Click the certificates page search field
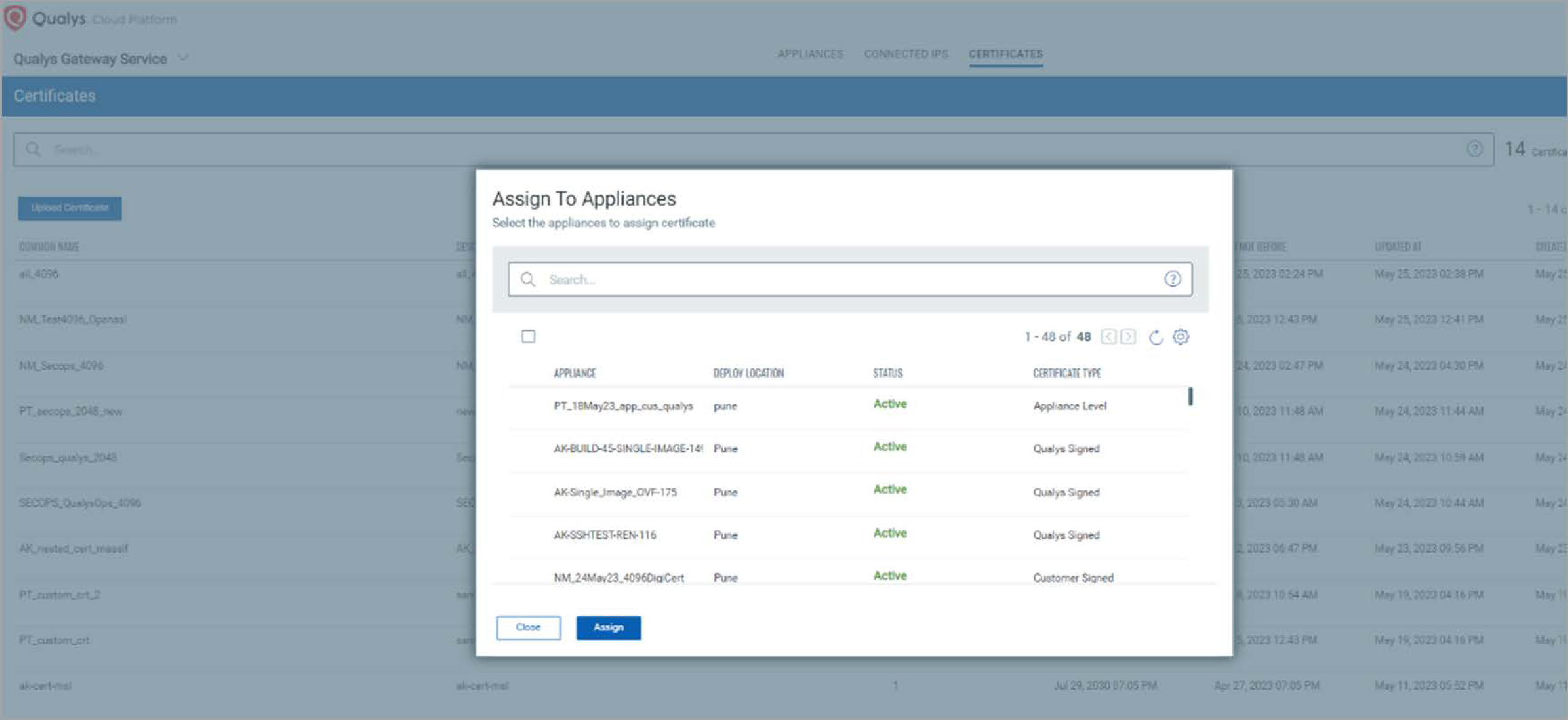1568x720 pixels. [x=753, y=149]
